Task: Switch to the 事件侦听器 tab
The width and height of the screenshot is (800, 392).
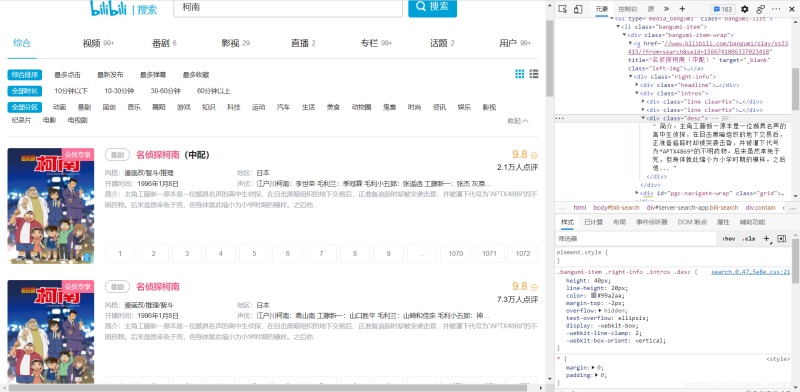Action: coord(651,222)
